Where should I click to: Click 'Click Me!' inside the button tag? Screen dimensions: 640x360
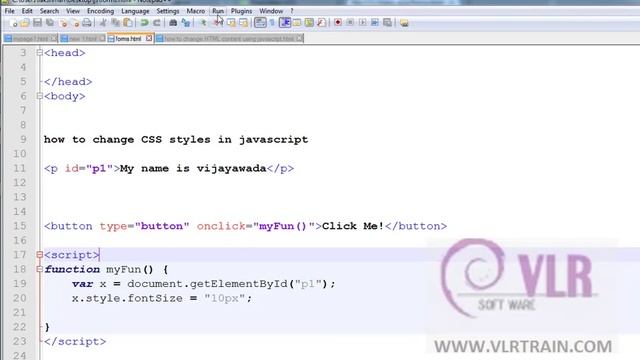(353, 226)
